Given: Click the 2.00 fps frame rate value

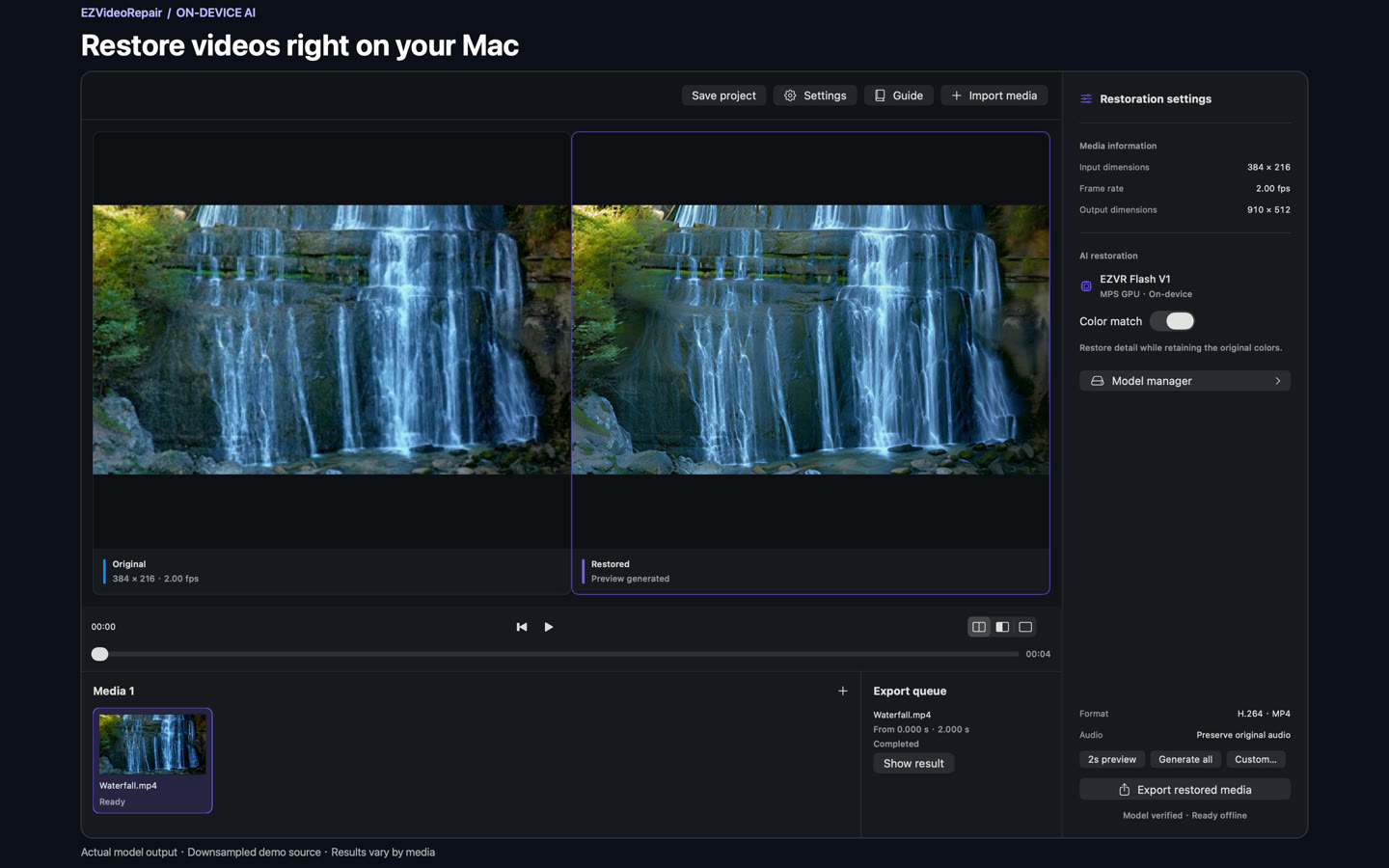Looking at the screenshot, I should coord(1272,188).
